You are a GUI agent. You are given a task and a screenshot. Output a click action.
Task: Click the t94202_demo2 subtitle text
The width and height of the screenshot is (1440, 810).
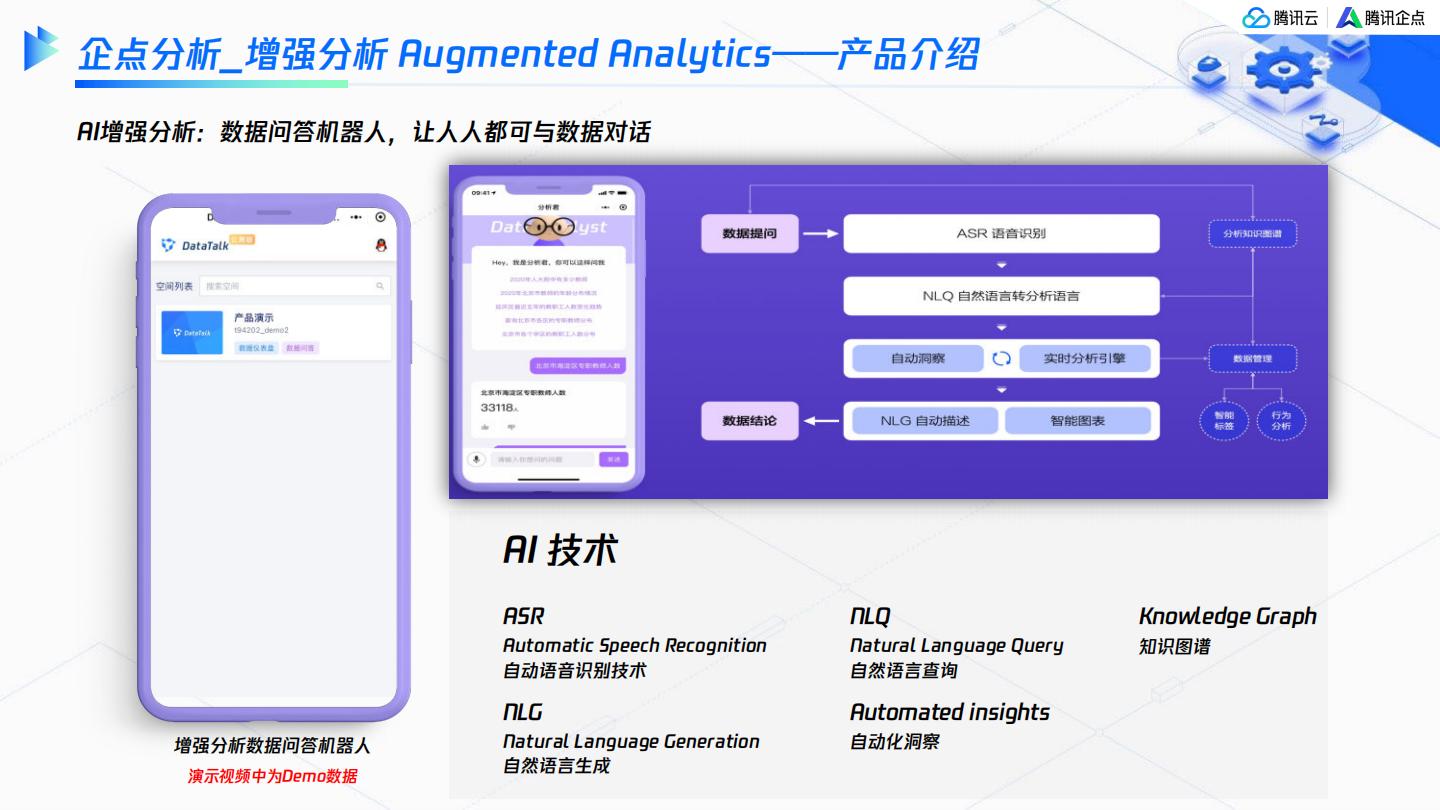tap(261, 330)
